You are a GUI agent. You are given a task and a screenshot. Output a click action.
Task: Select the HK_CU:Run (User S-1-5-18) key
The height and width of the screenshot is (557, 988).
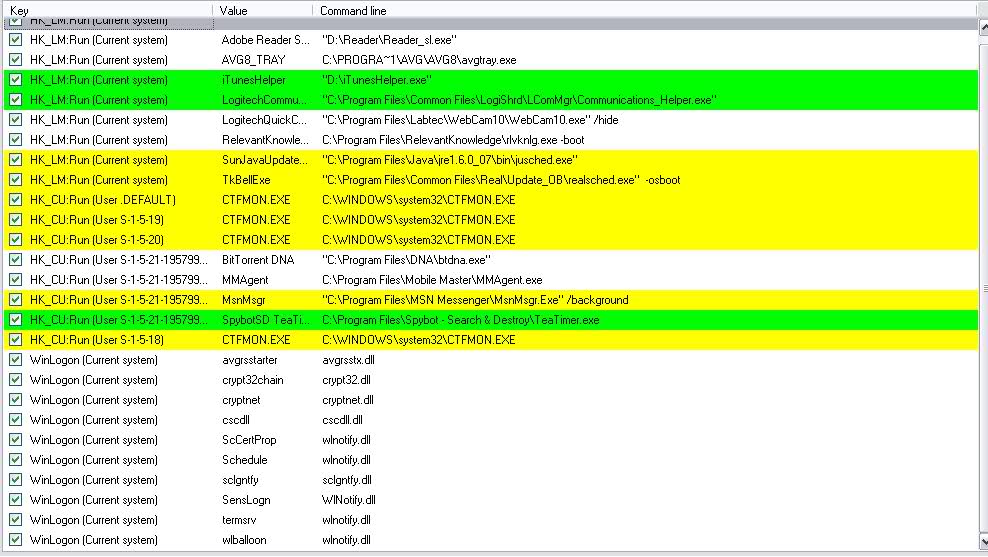(x=97, y=340)
